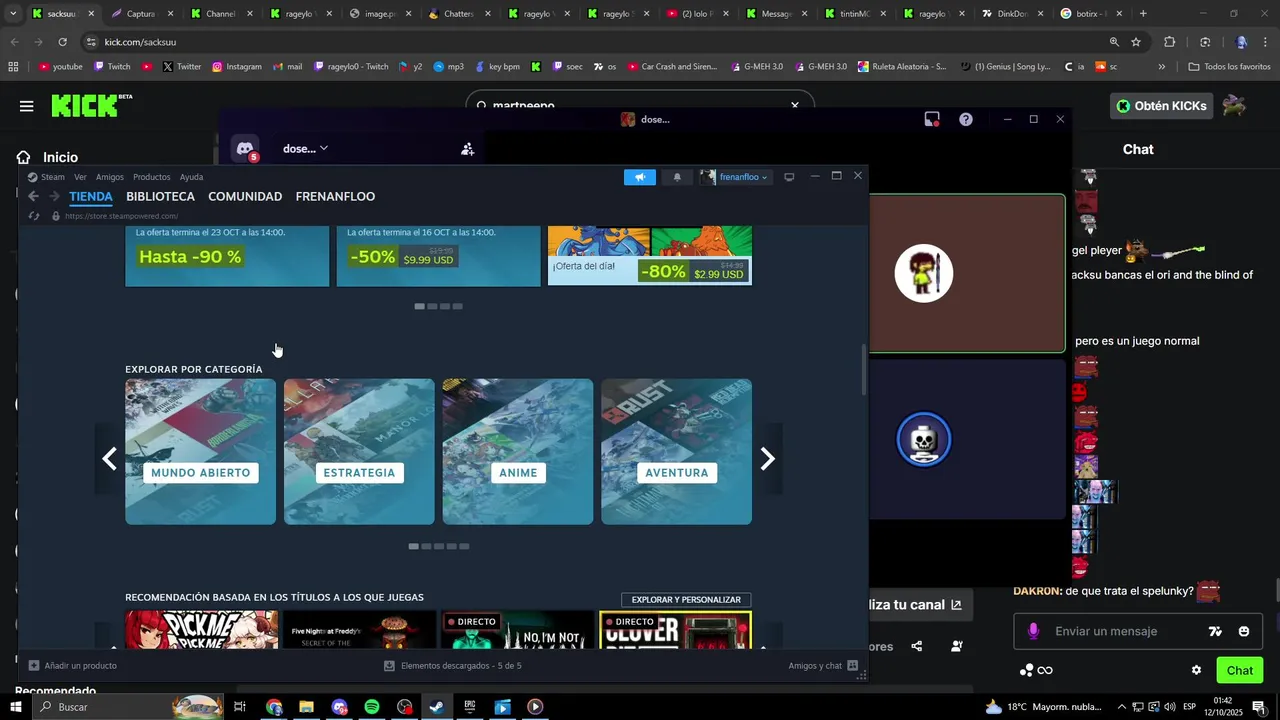Viewport: 1280px width, 720px height.
Task: Click the Steam store vertical scrollbar
Action: 864,370
